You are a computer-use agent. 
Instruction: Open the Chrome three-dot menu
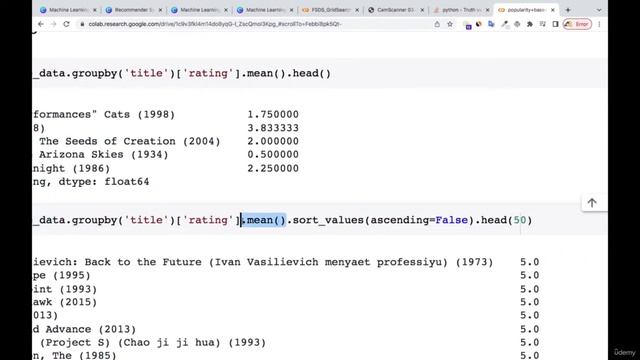tap(599, 24)
